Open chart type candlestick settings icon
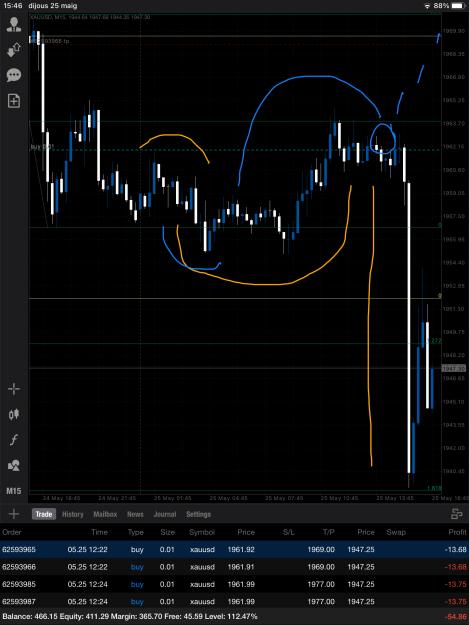 tap(14, 415)
